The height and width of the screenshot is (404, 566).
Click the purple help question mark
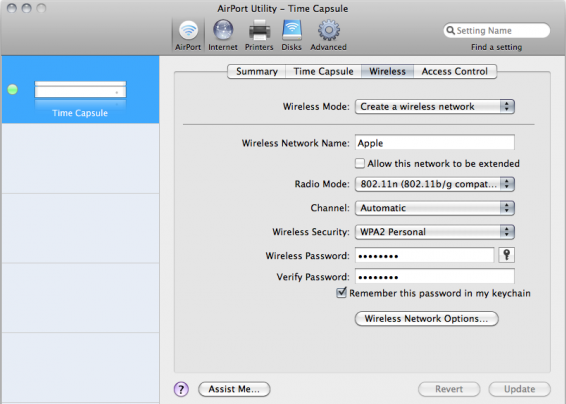(181, 389)
